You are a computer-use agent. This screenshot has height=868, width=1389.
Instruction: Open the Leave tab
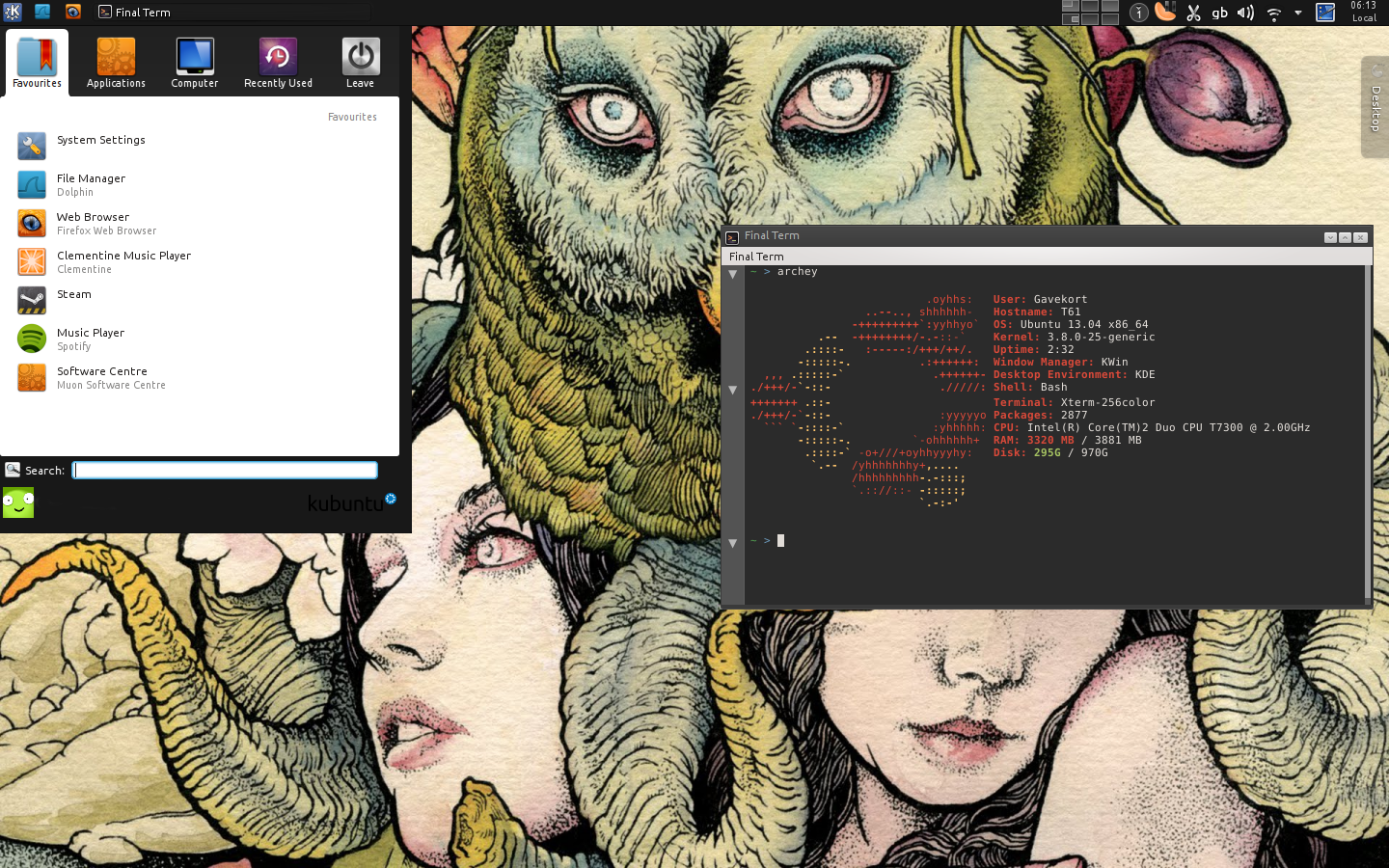pyautogui.click(x=361, y=63)
